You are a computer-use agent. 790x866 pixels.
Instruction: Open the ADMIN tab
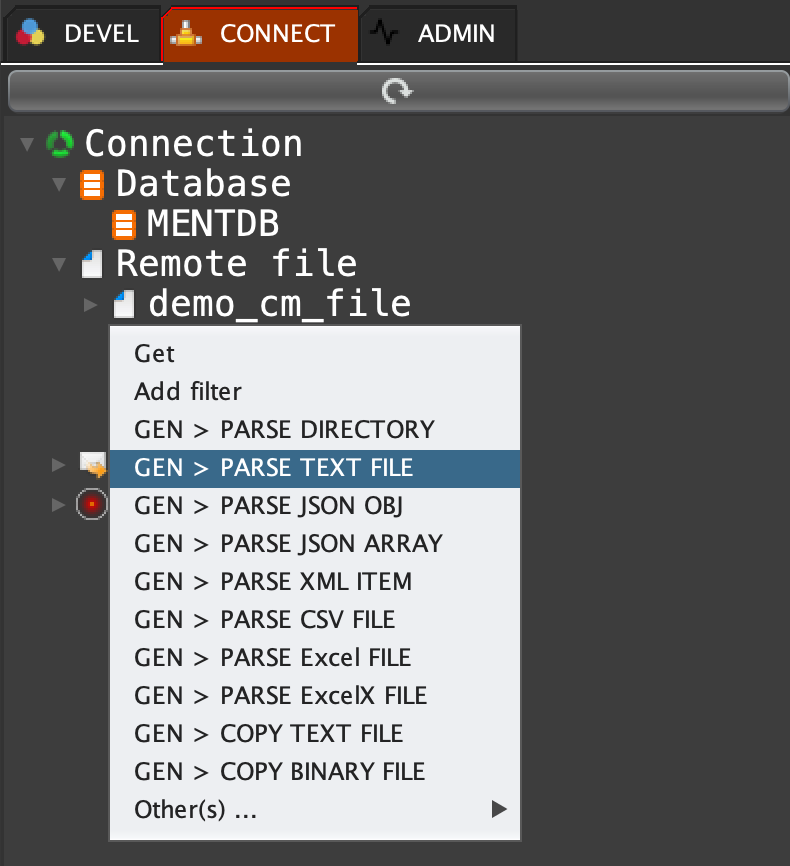click(x=438, y=34)
